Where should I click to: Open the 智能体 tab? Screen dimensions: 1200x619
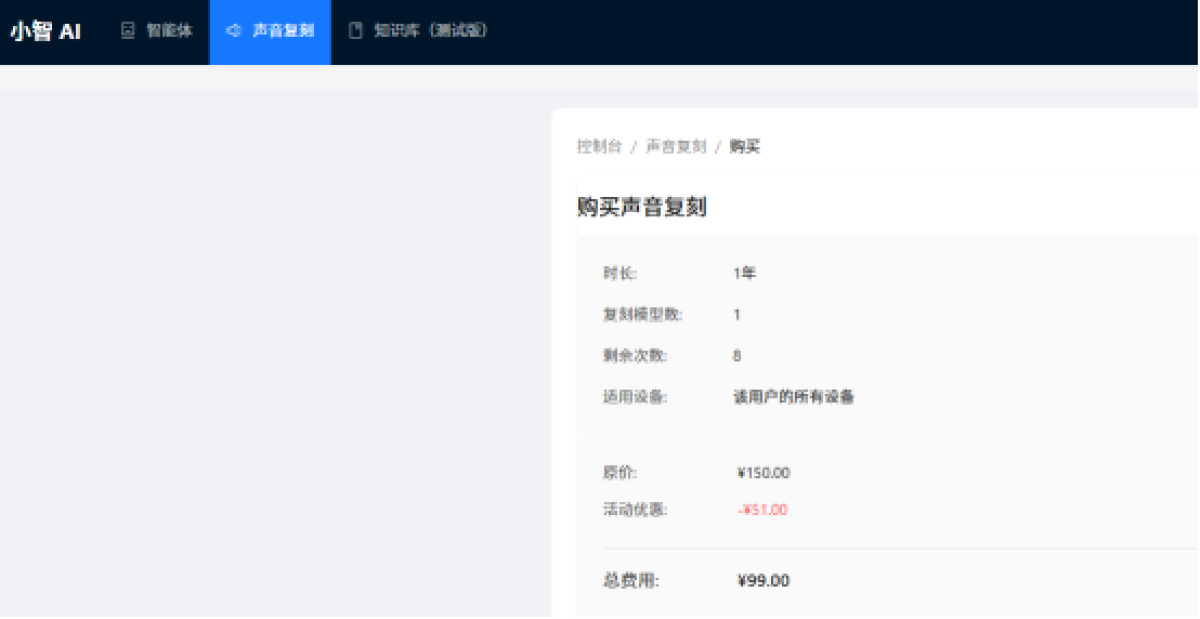tap(156, 31)
